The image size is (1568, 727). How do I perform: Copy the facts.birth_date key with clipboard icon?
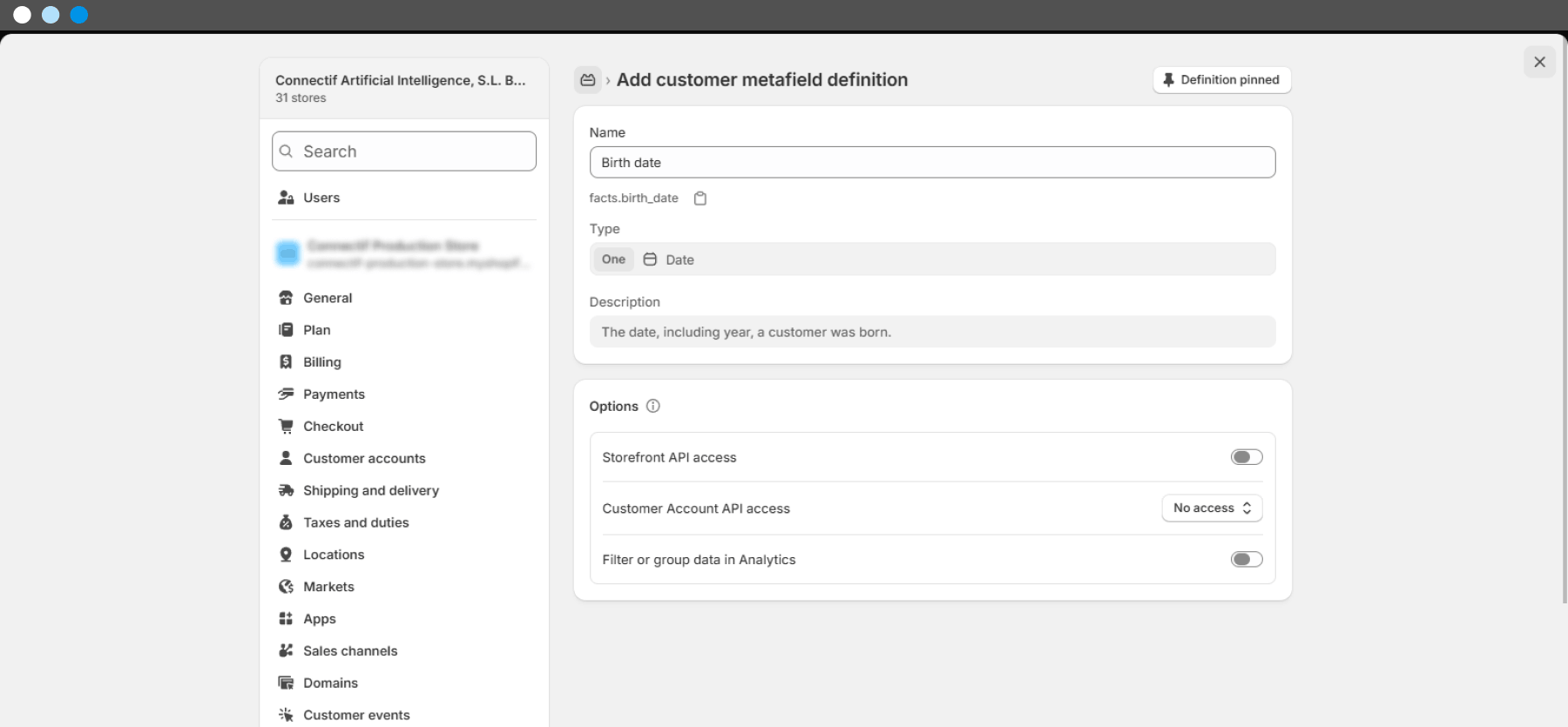click(x=700, y=199)
